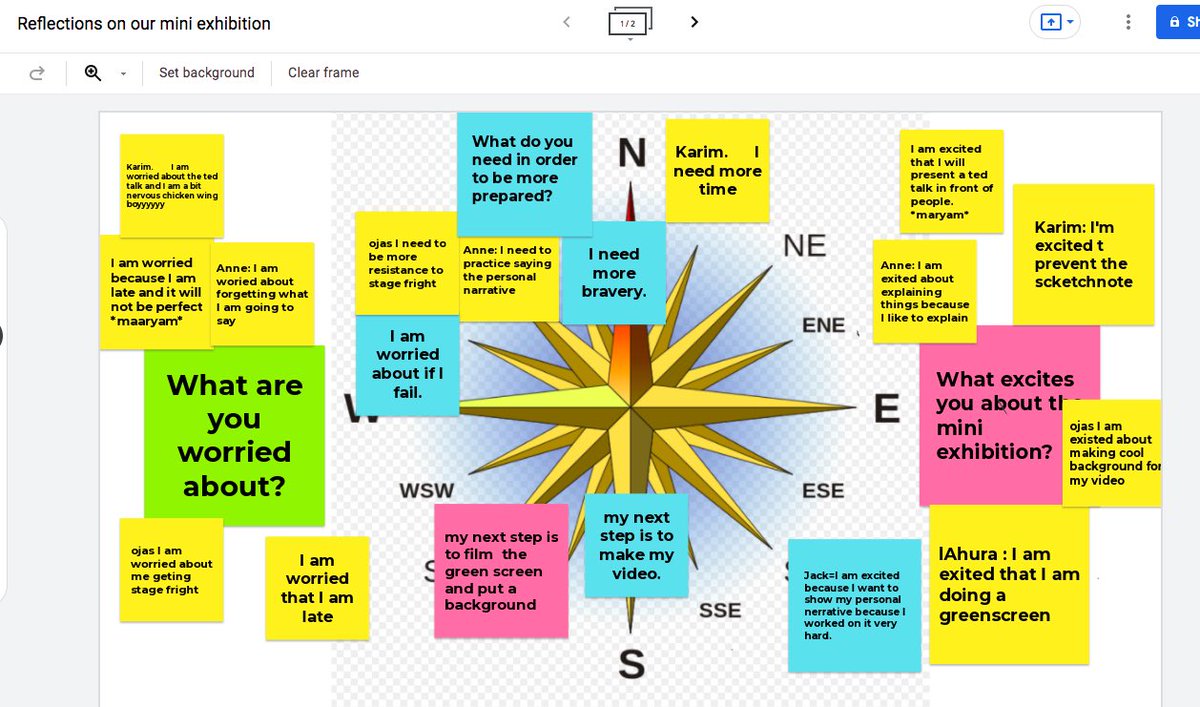The height and width of the screenshot is (707, 1200).
Task: Select the 'I need more bravery.' blue note
Action: (x=613, y=272)
